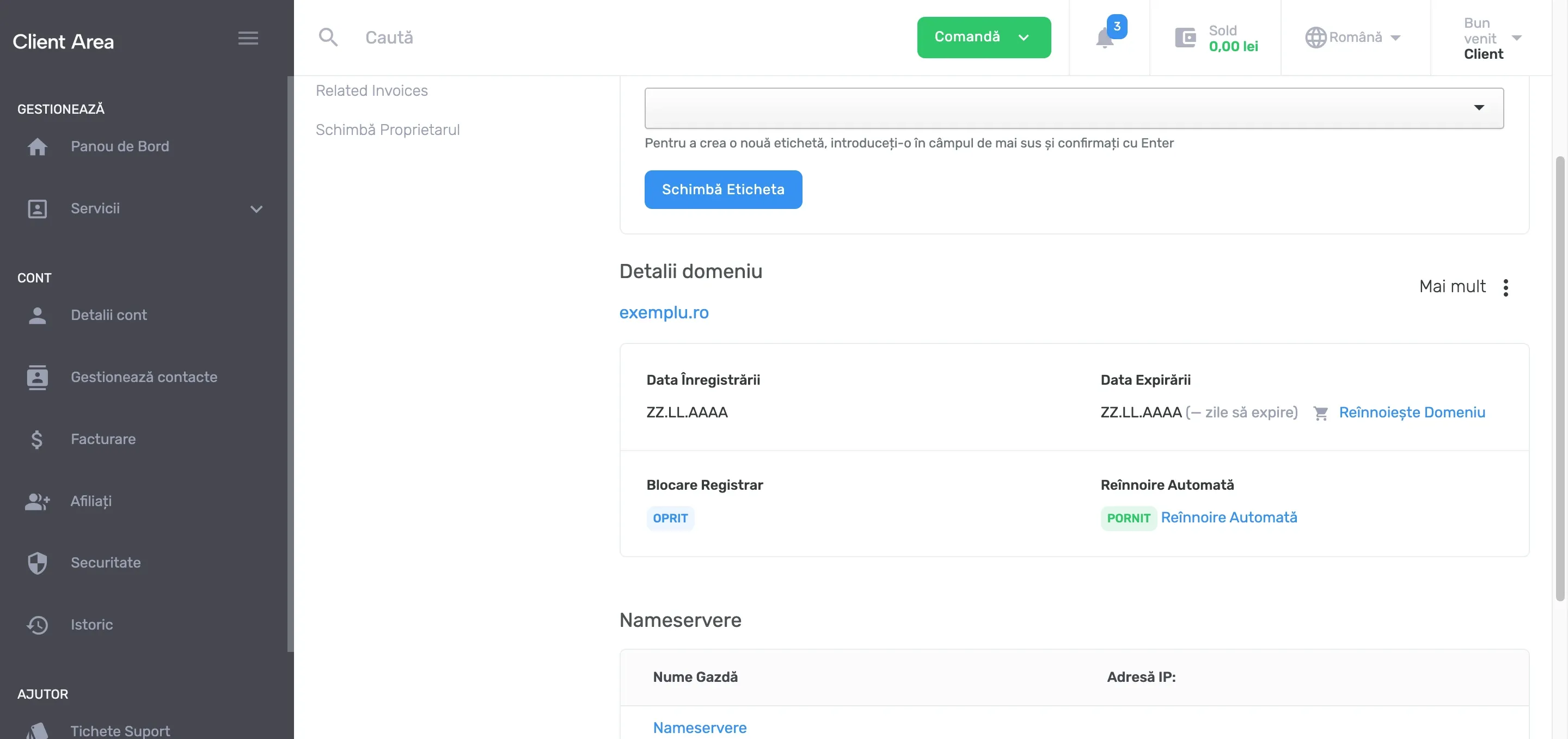
Task: Open Gestionează contacte sidebar item
Action: pyautogui.click(x=144, y=377)
